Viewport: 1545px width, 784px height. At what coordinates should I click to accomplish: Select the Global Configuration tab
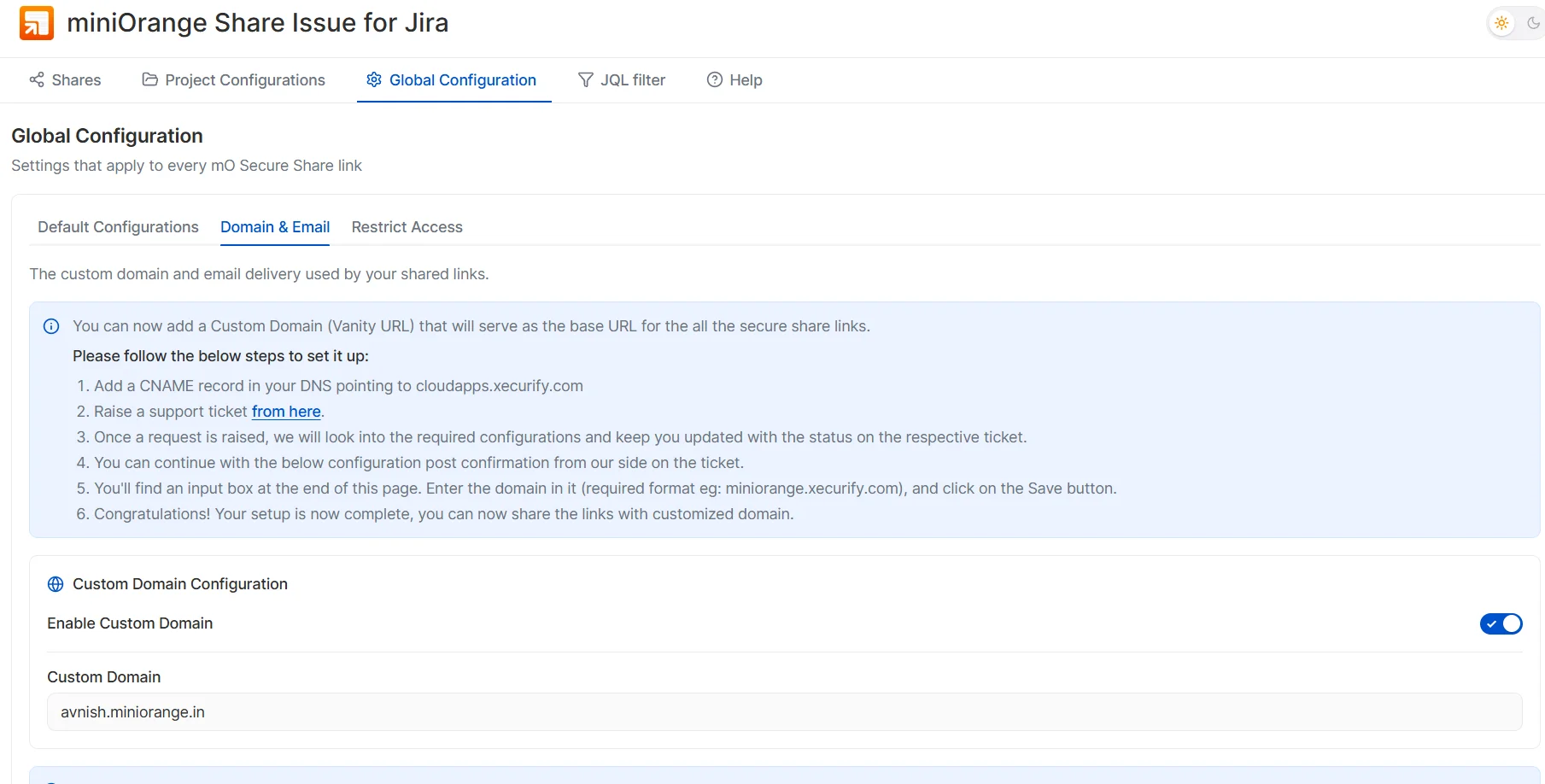point(454,80)
